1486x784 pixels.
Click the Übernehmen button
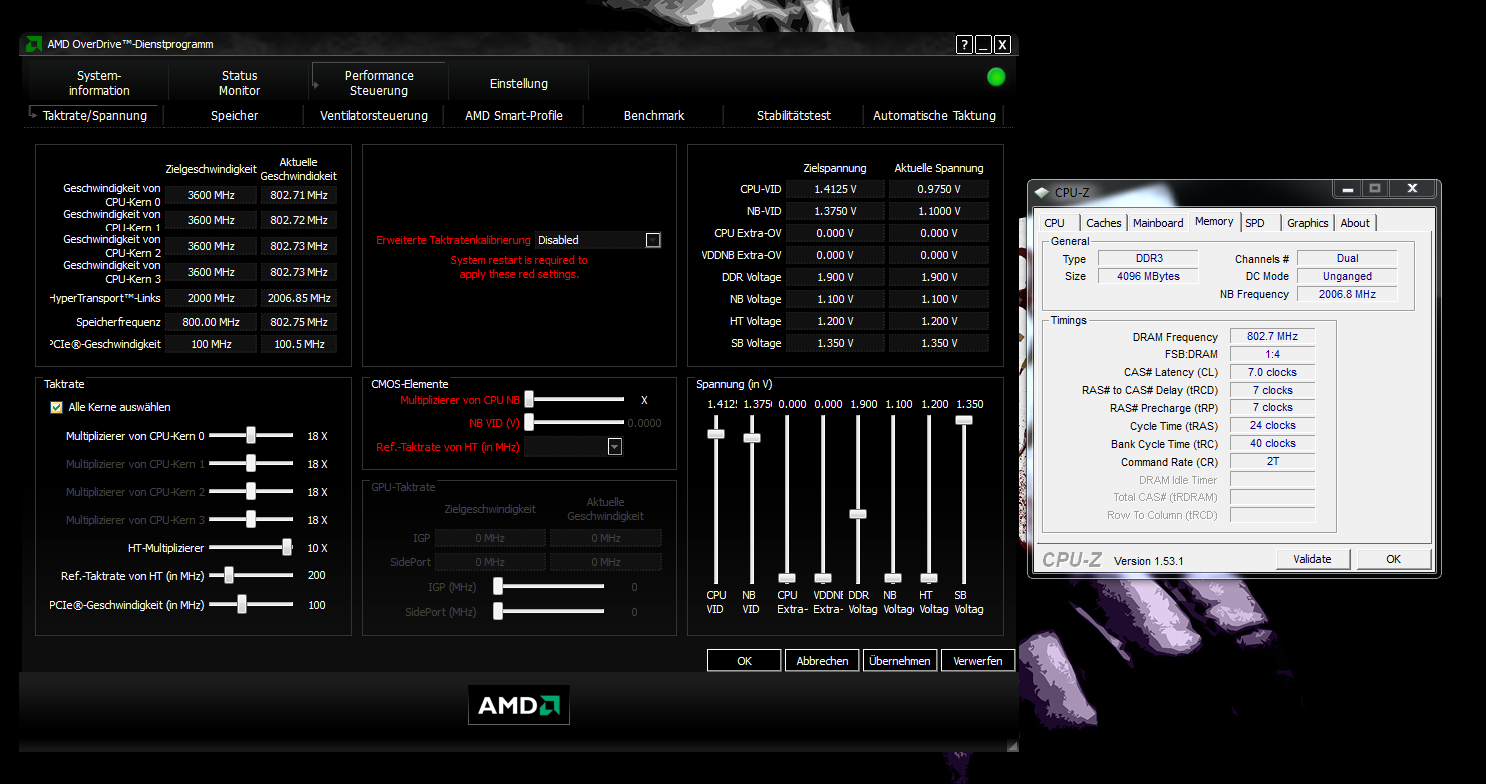[x=900, y=660]
